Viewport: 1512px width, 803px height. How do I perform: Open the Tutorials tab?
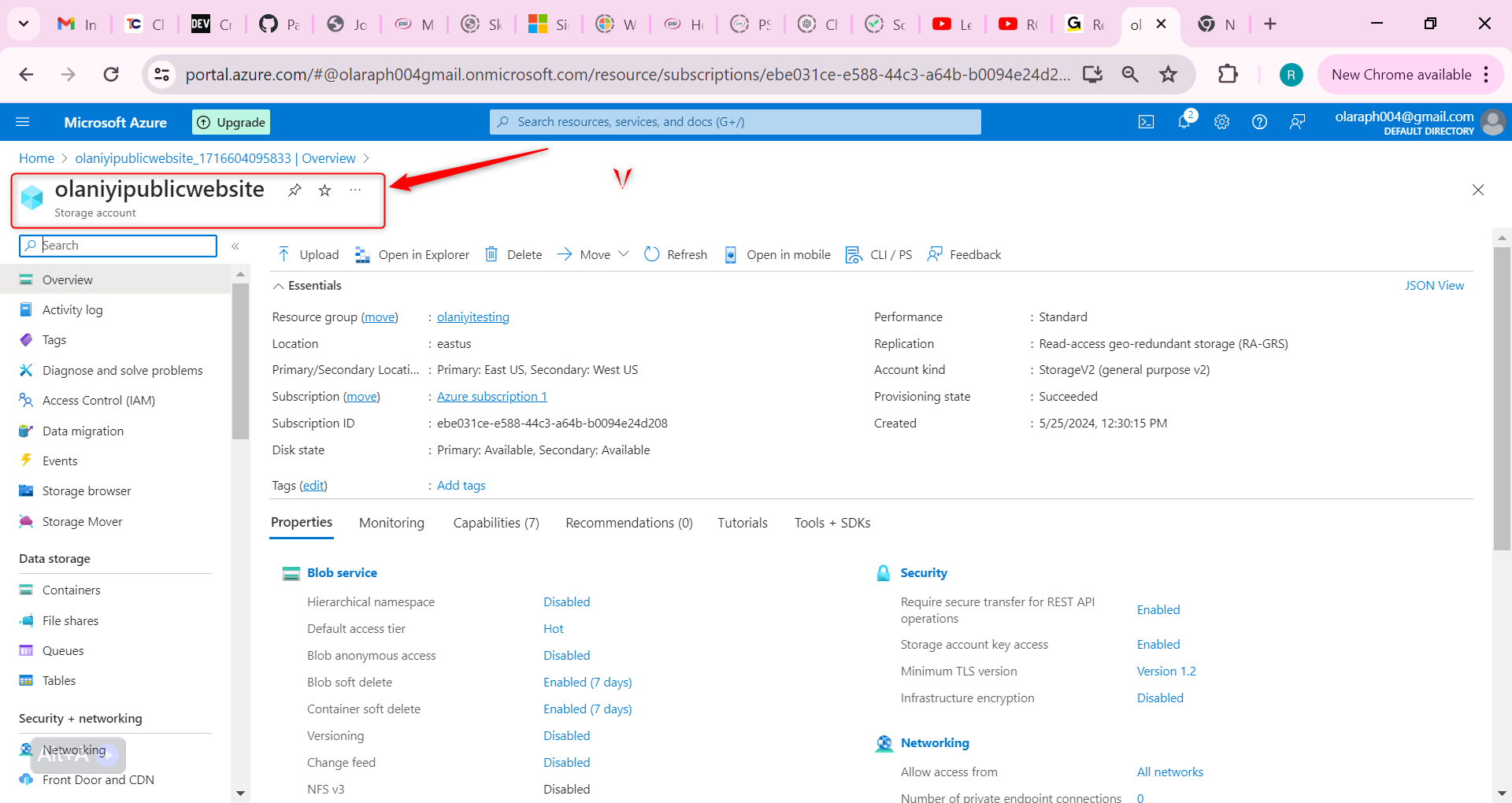(x=743, y=523)
